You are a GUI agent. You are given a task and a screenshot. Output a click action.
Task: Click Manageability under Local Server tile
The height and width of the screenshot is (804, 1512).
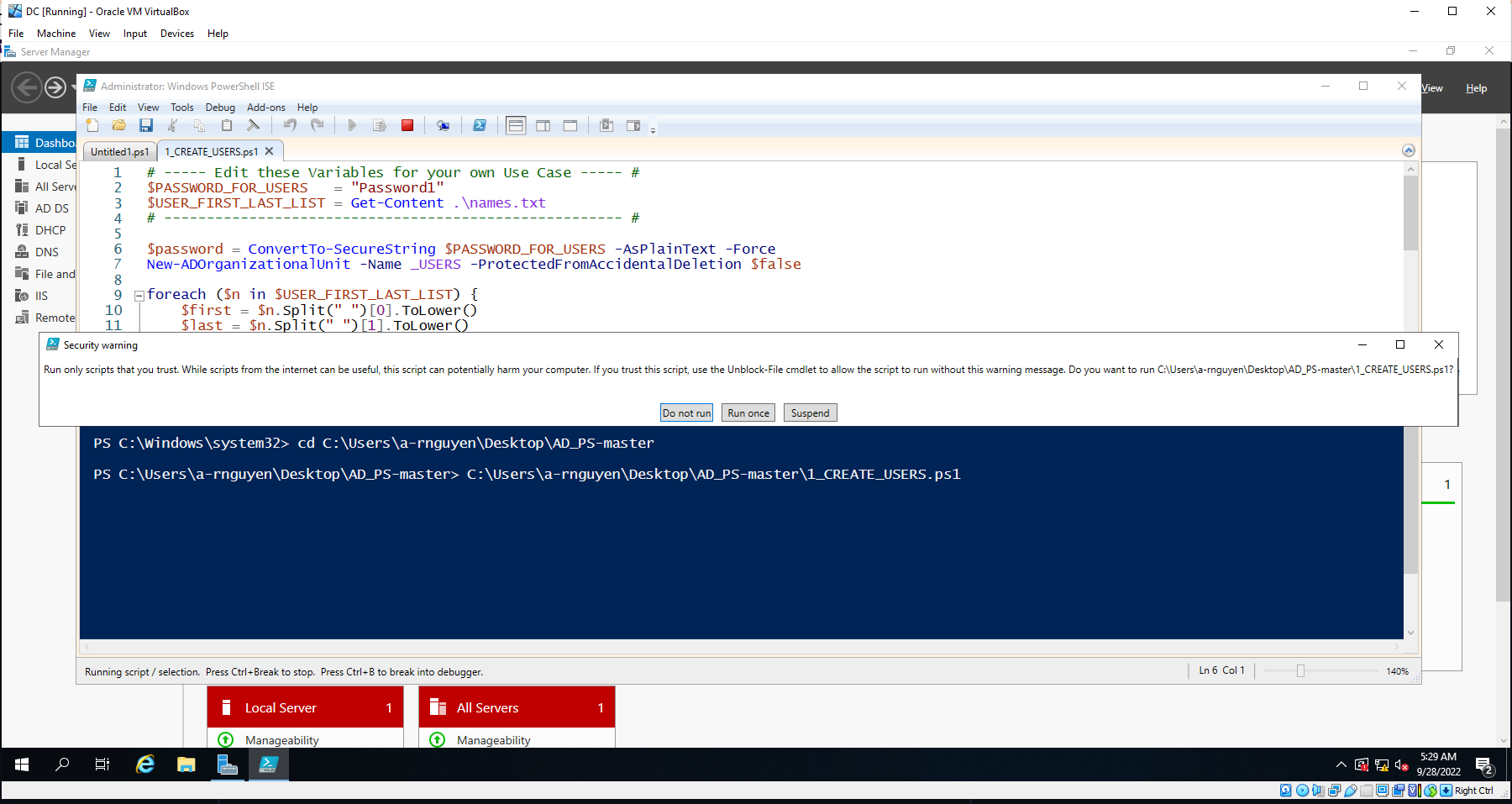click(x=281, y=740)
